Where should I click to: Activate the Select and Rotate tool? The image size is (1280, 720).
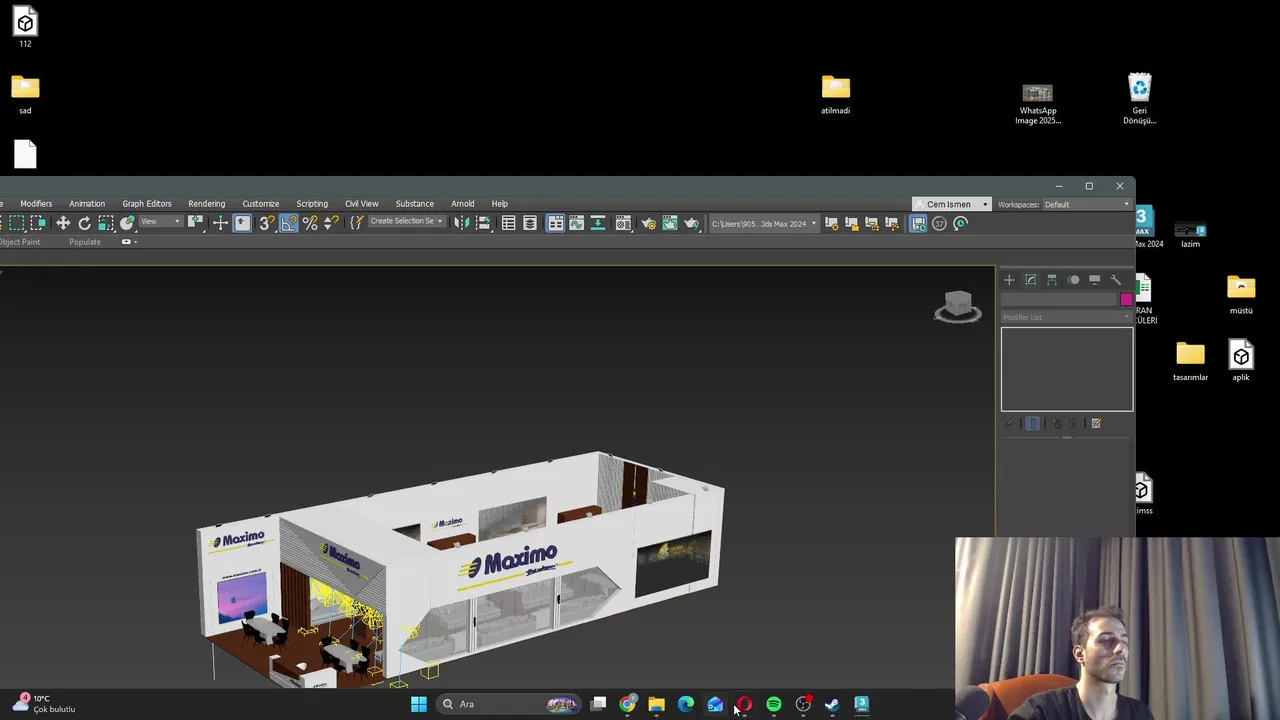click(85, 223)
